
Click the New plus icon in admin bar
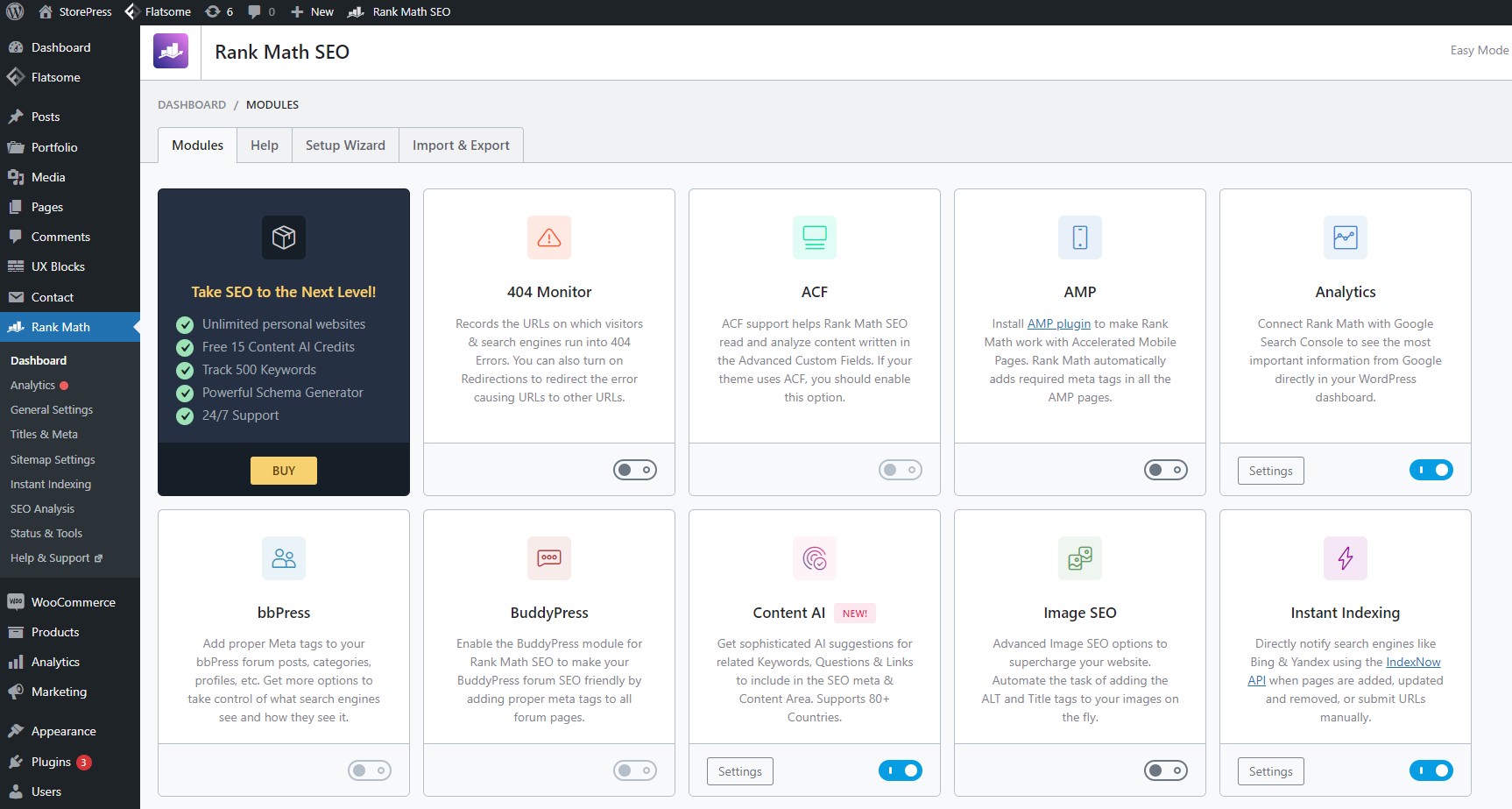pos(297,12)
